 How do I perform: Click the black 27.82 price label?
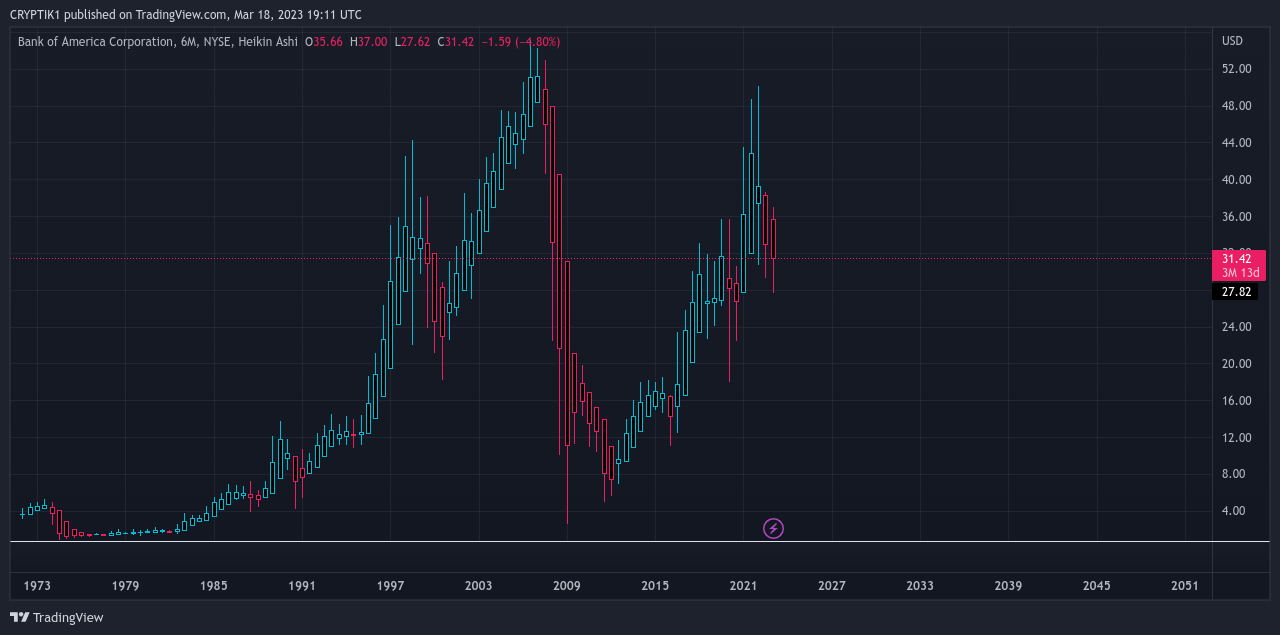tap(1236, 292)
